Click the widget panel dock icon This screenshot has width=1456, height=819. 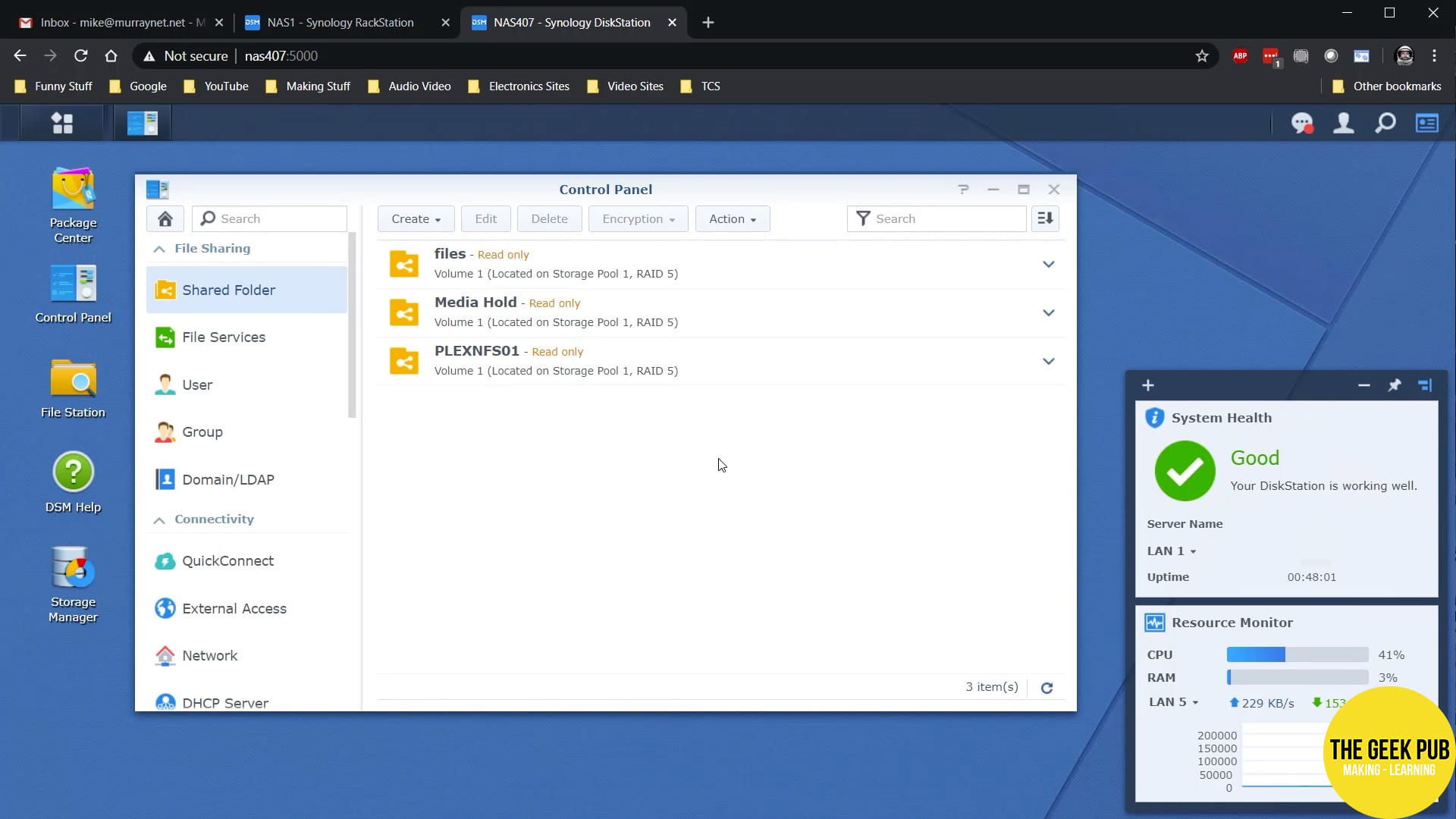point(1425,385)
